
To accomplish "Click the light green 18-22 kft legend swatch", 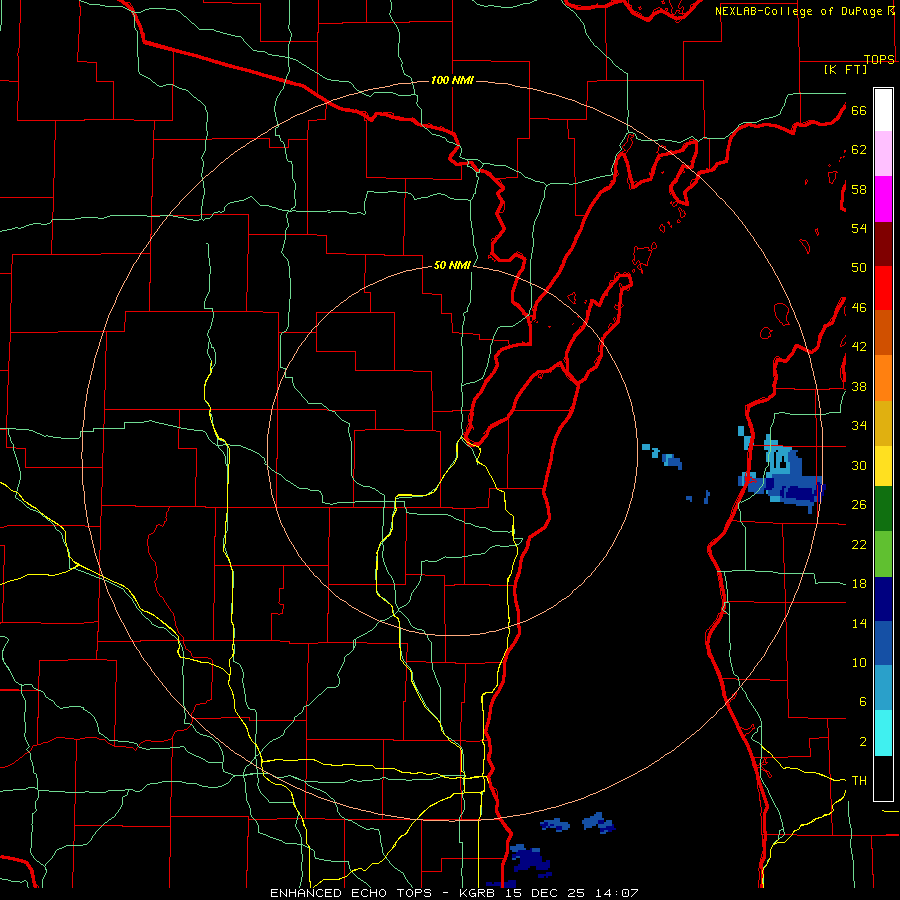I will pos(883,554).
